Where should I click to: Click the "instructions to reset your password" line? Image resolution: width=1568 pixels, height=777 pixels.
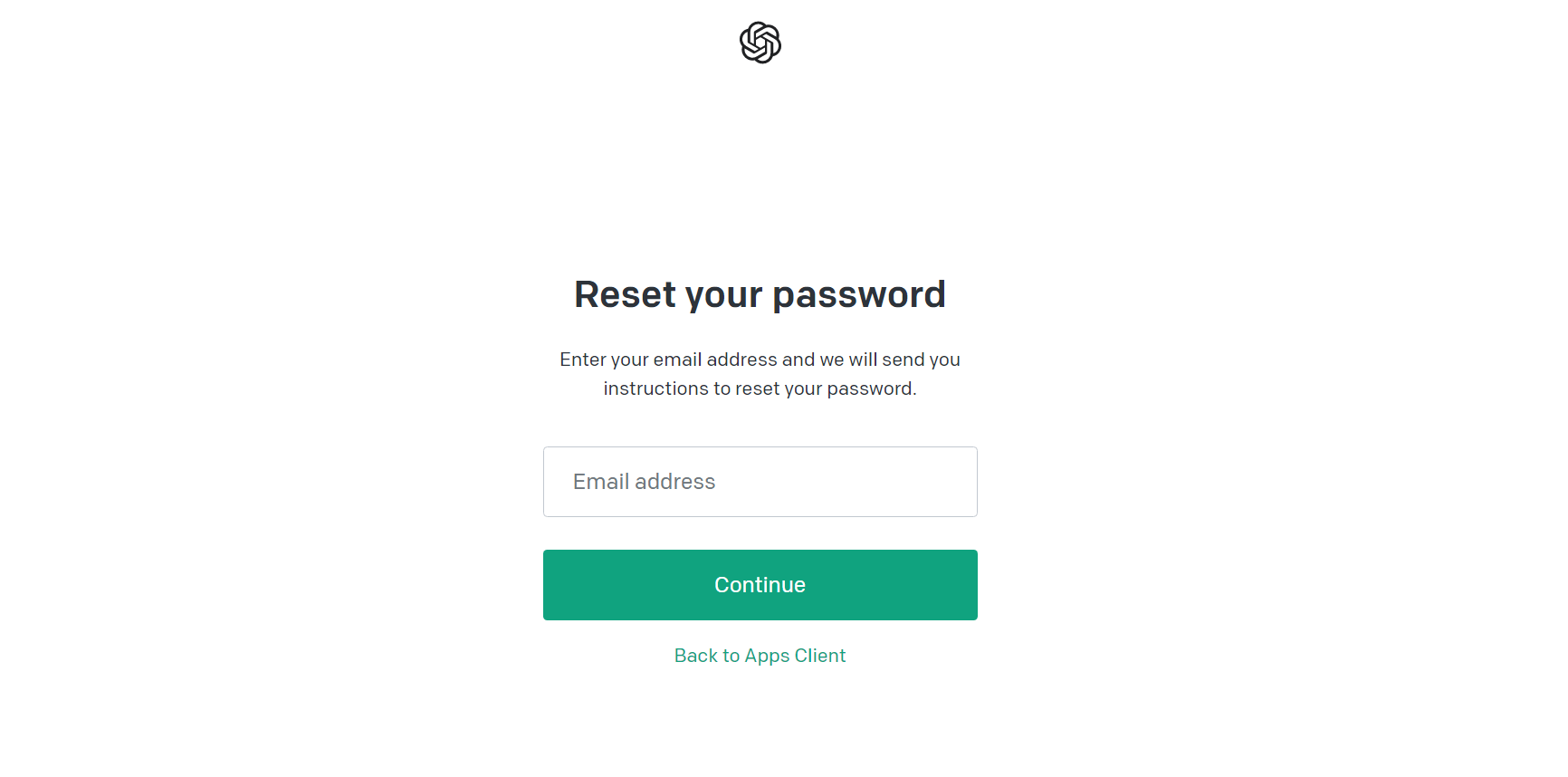(760, 388)
